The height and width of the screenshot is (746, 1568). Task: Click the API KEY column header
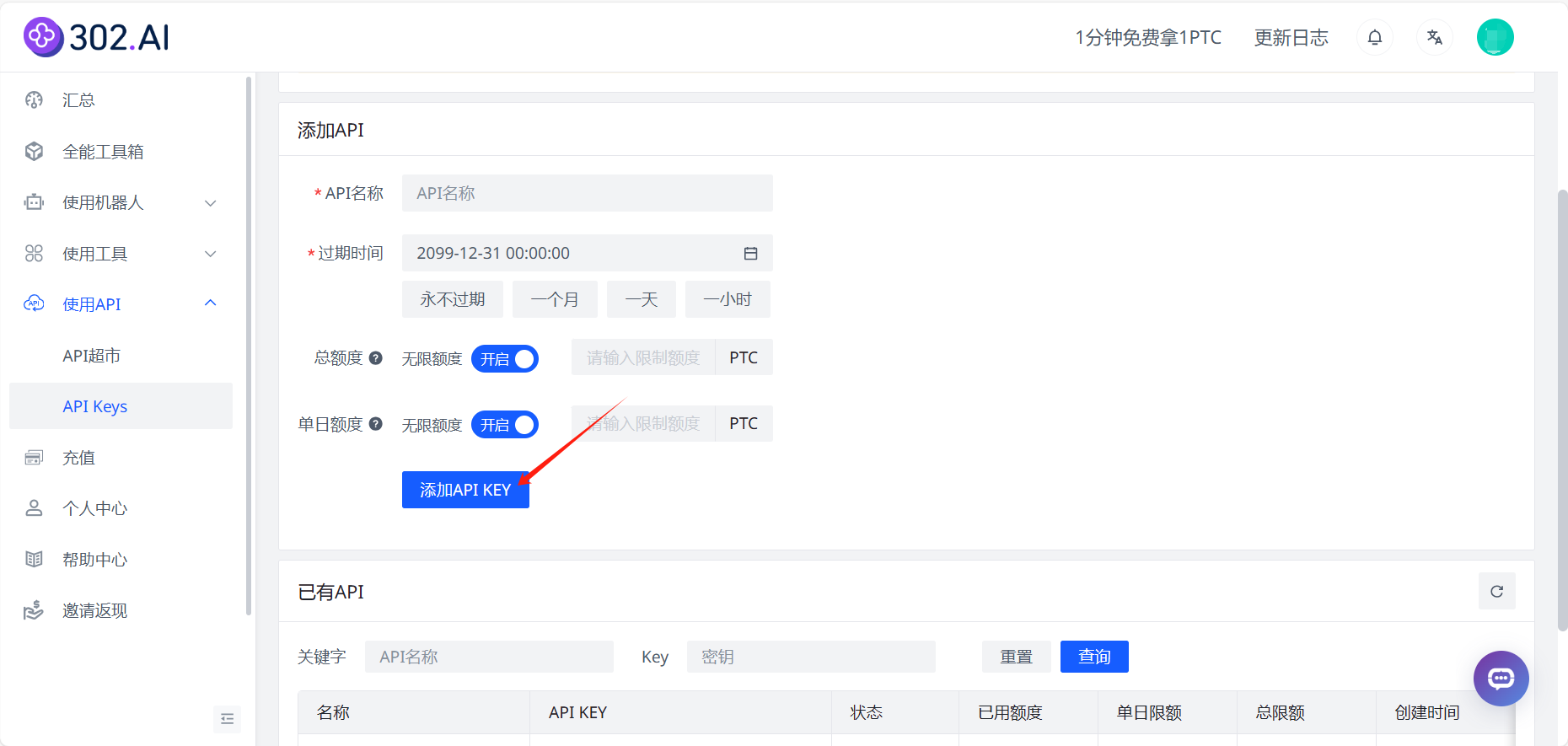pyautogui.click(x=680, y=712)
